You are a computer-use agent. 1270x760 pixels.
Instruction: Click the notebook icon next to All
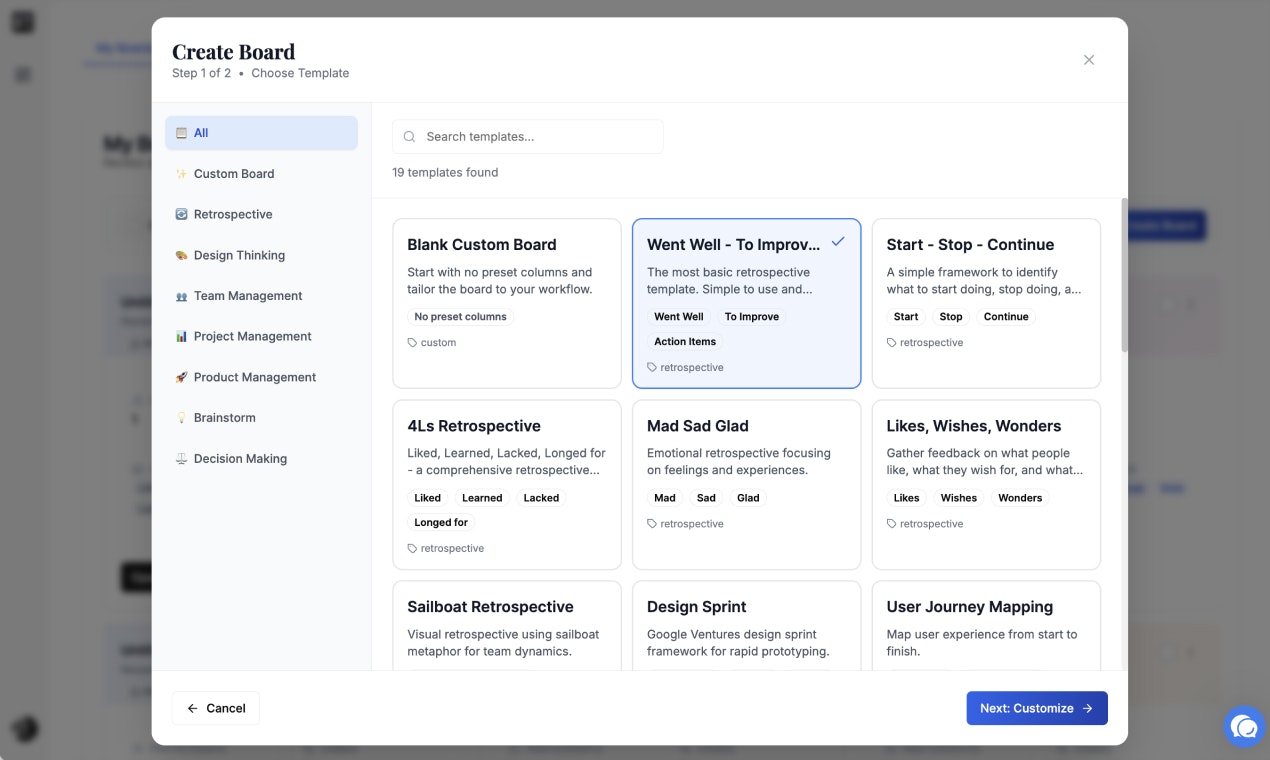point(183,132)
